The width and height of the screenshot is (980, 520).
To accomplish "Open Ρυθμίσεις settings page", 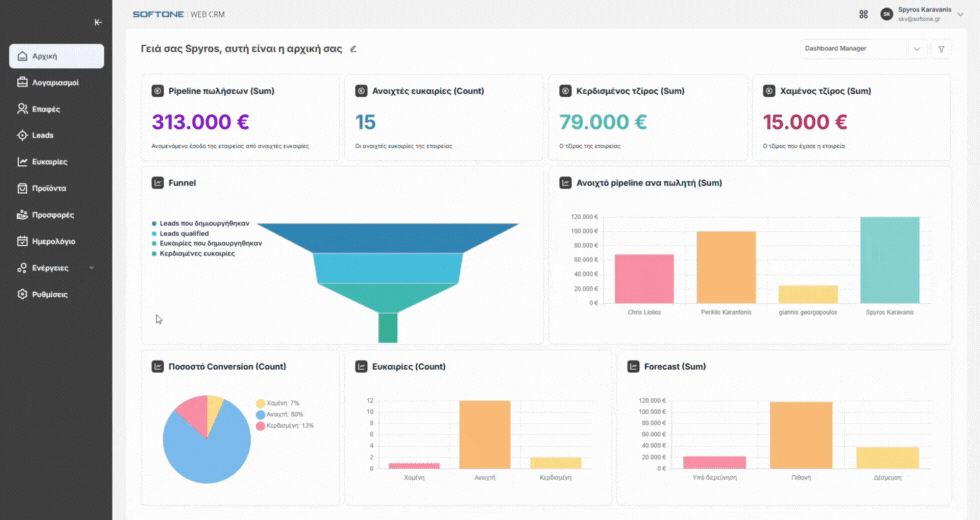I will coord(49,295).
